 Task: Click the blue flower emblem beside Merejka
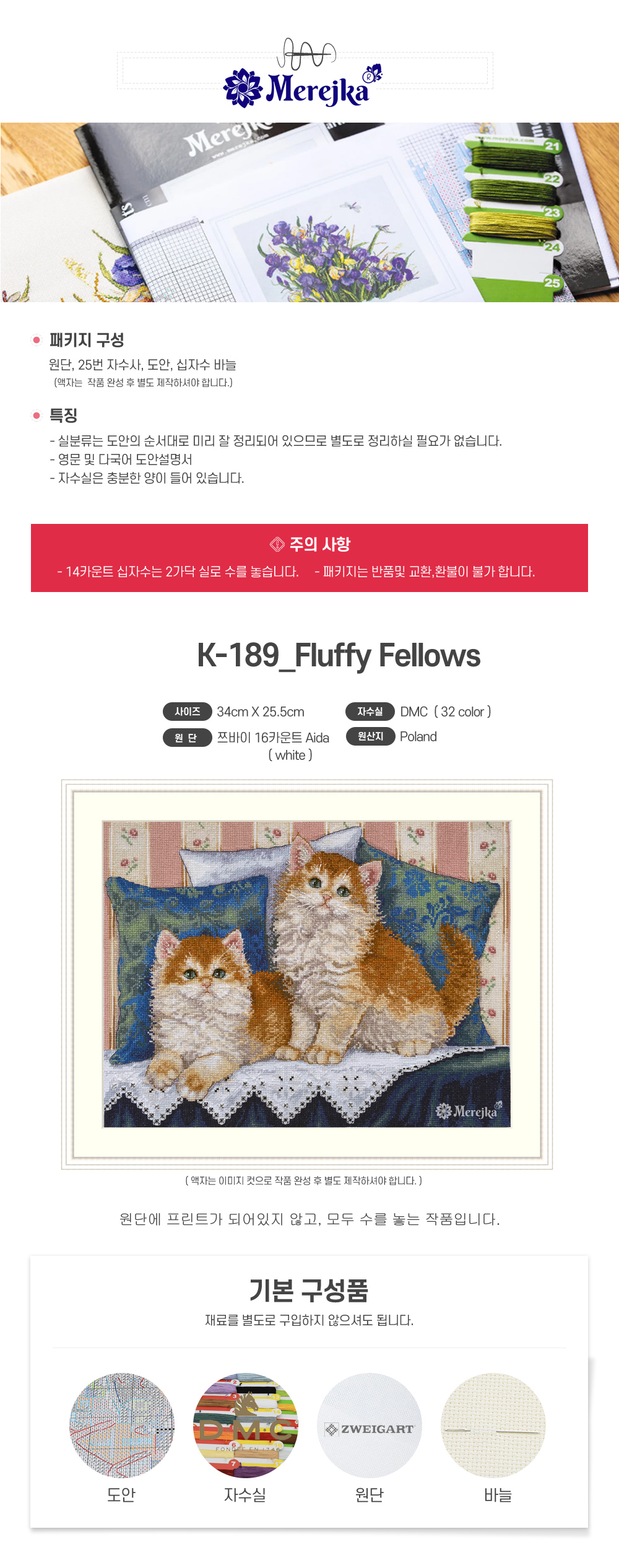click(243, 88)
